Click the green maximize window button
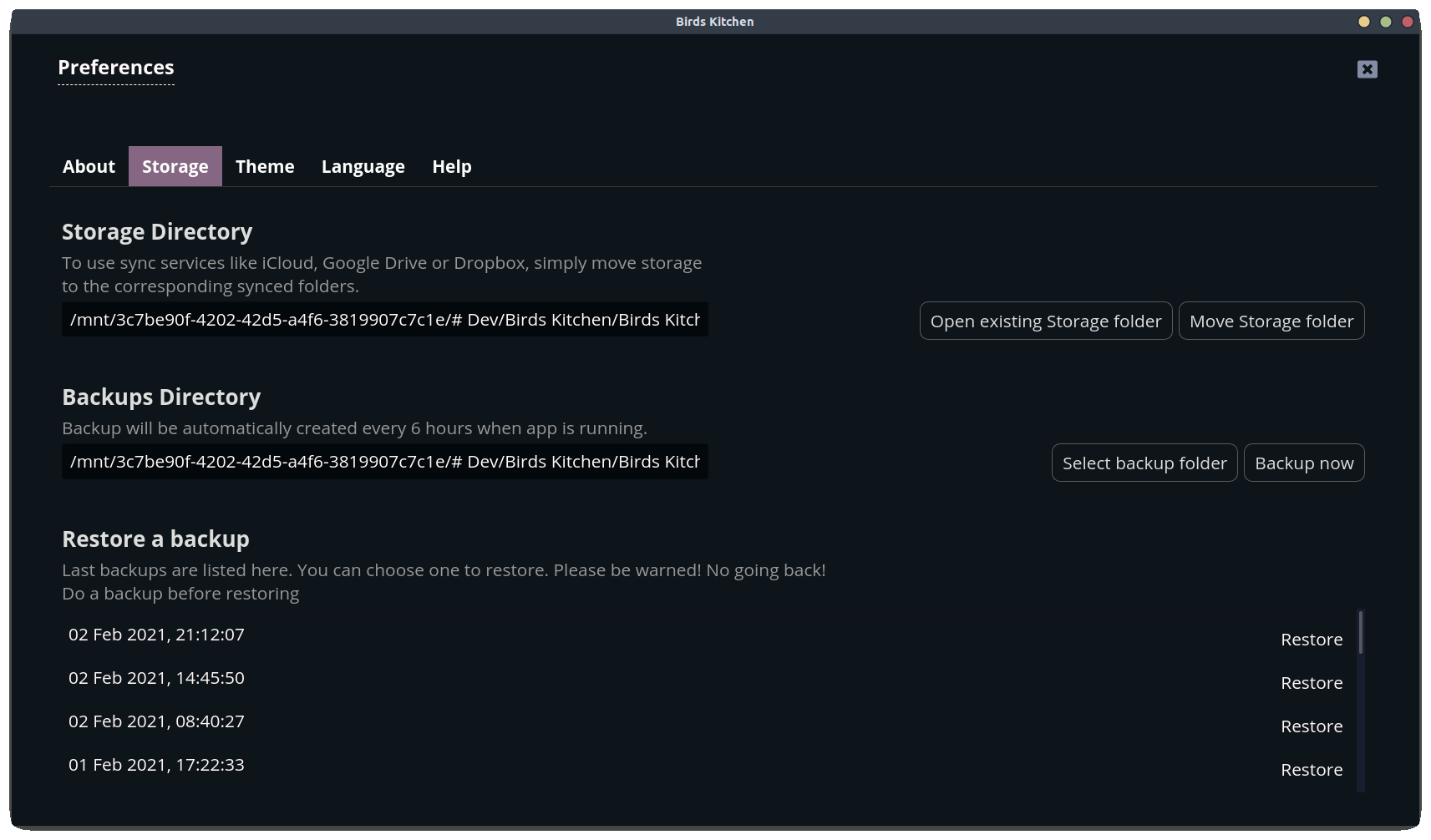This screenshot has width=1431, height=840. (x=1386, y=22)
